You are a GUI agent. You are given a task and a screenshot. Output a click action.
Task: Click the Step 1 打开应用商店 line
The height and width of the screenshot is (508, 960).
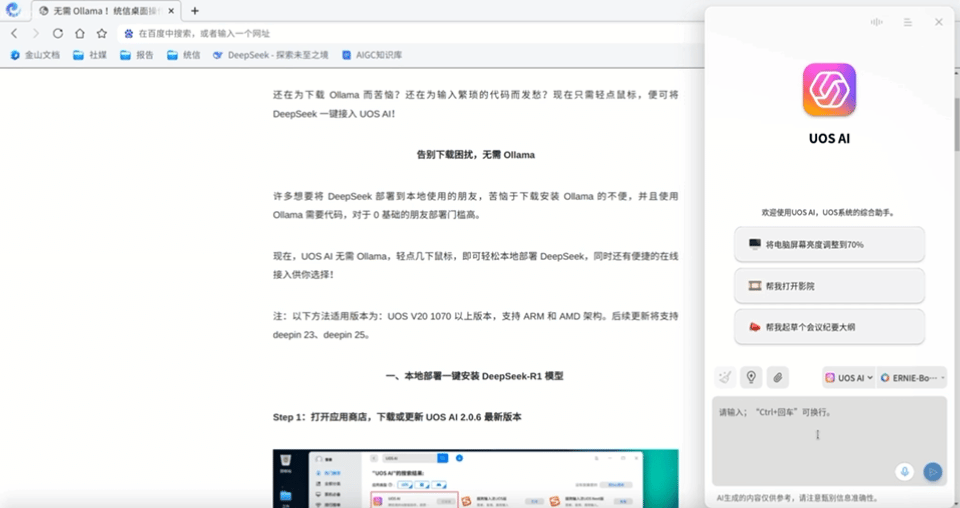(x=397, y=417)
